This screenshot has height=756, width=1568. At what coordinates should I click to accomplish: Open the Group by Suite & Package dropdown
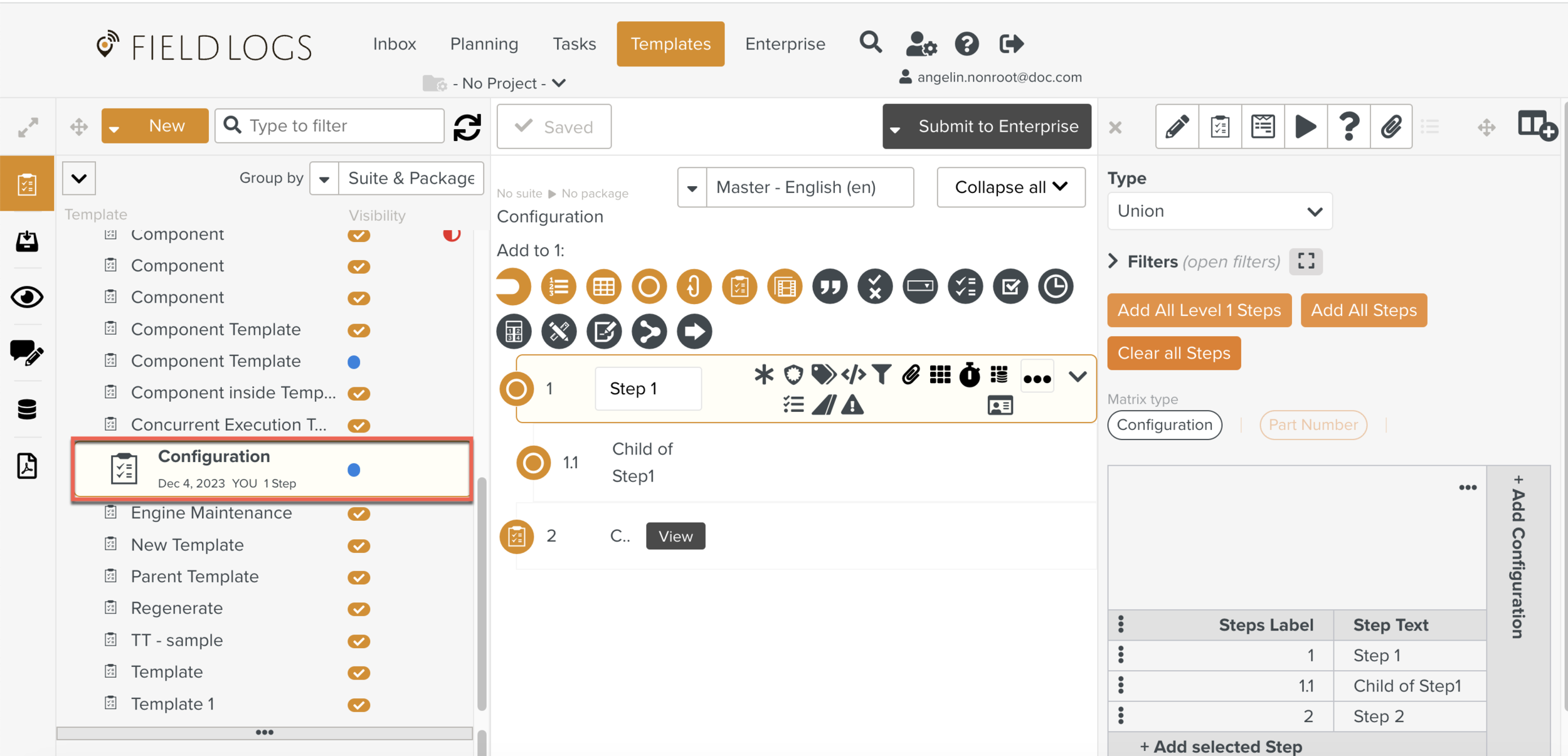click(396, 178)
